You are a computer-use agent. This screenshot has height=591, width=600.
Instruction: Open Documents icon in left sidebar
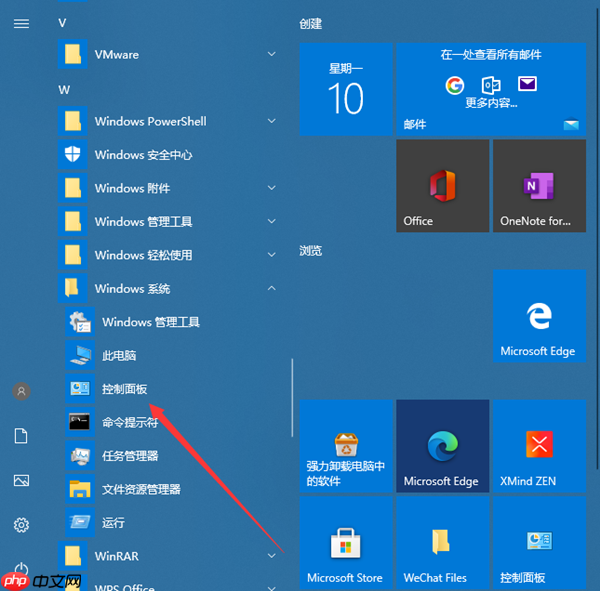pos(21,436)
